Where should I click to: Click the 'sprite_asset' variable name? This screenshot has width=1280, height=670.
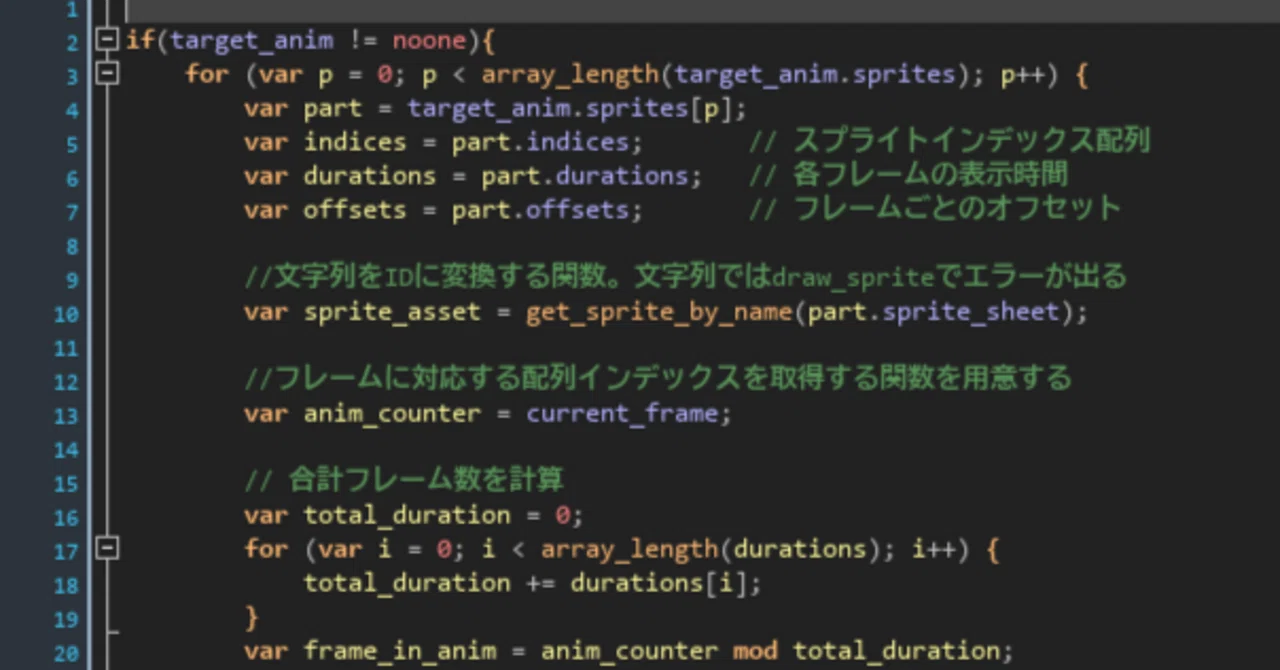pyautogui.click(x=392, y=312)
